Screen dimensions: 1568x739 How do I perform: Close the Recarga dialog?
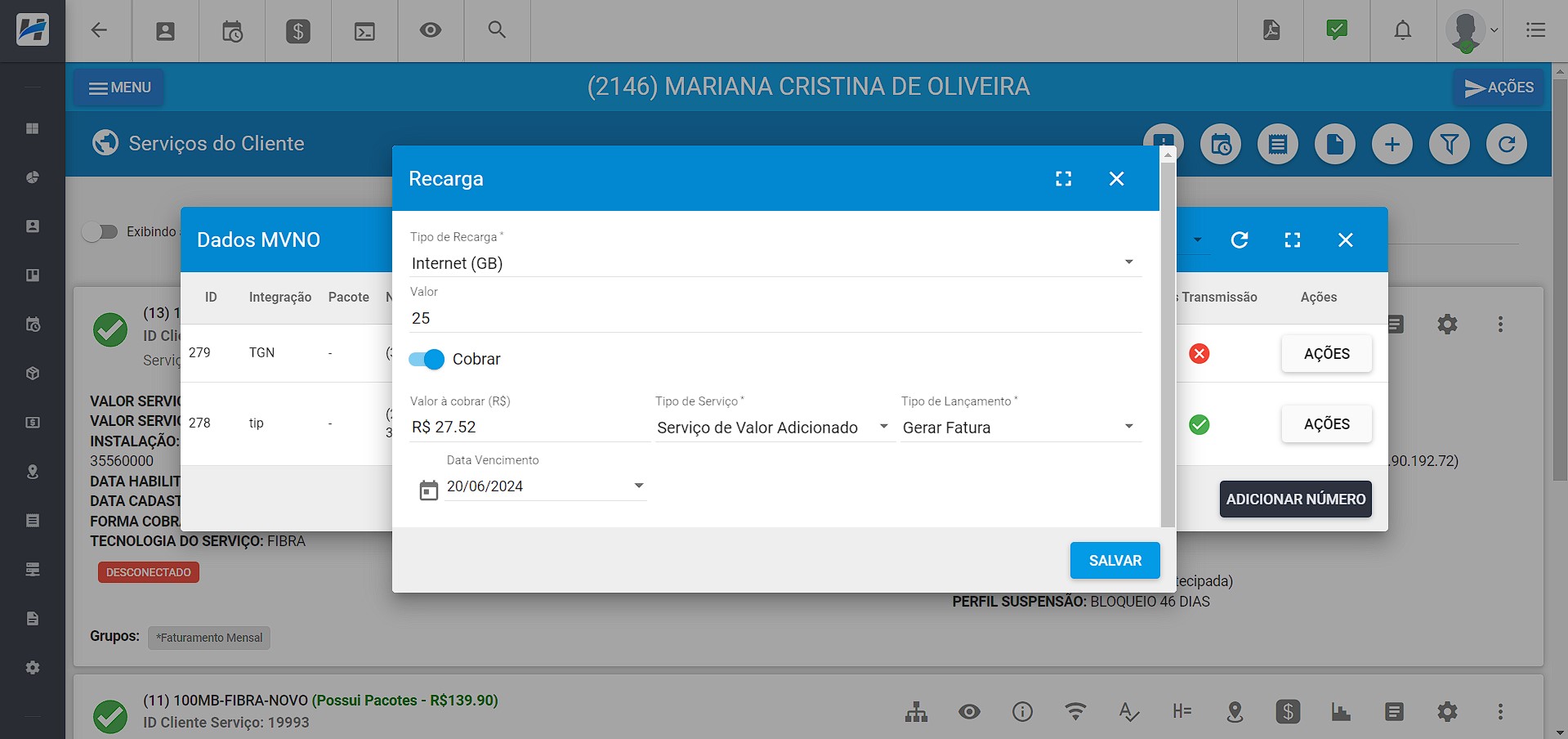pos(1116,179)
